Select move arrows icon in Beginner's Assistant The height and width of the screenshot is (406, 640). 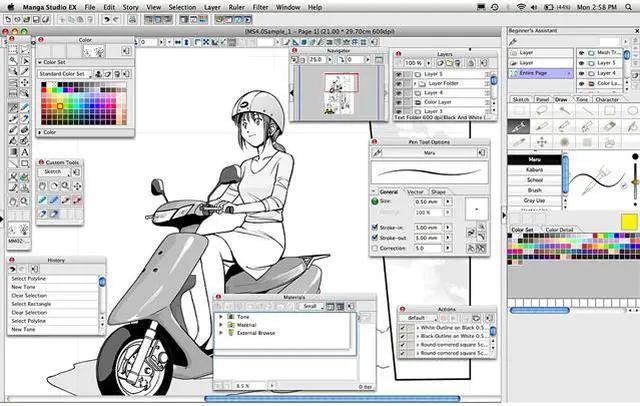click(x=542, y=142)
